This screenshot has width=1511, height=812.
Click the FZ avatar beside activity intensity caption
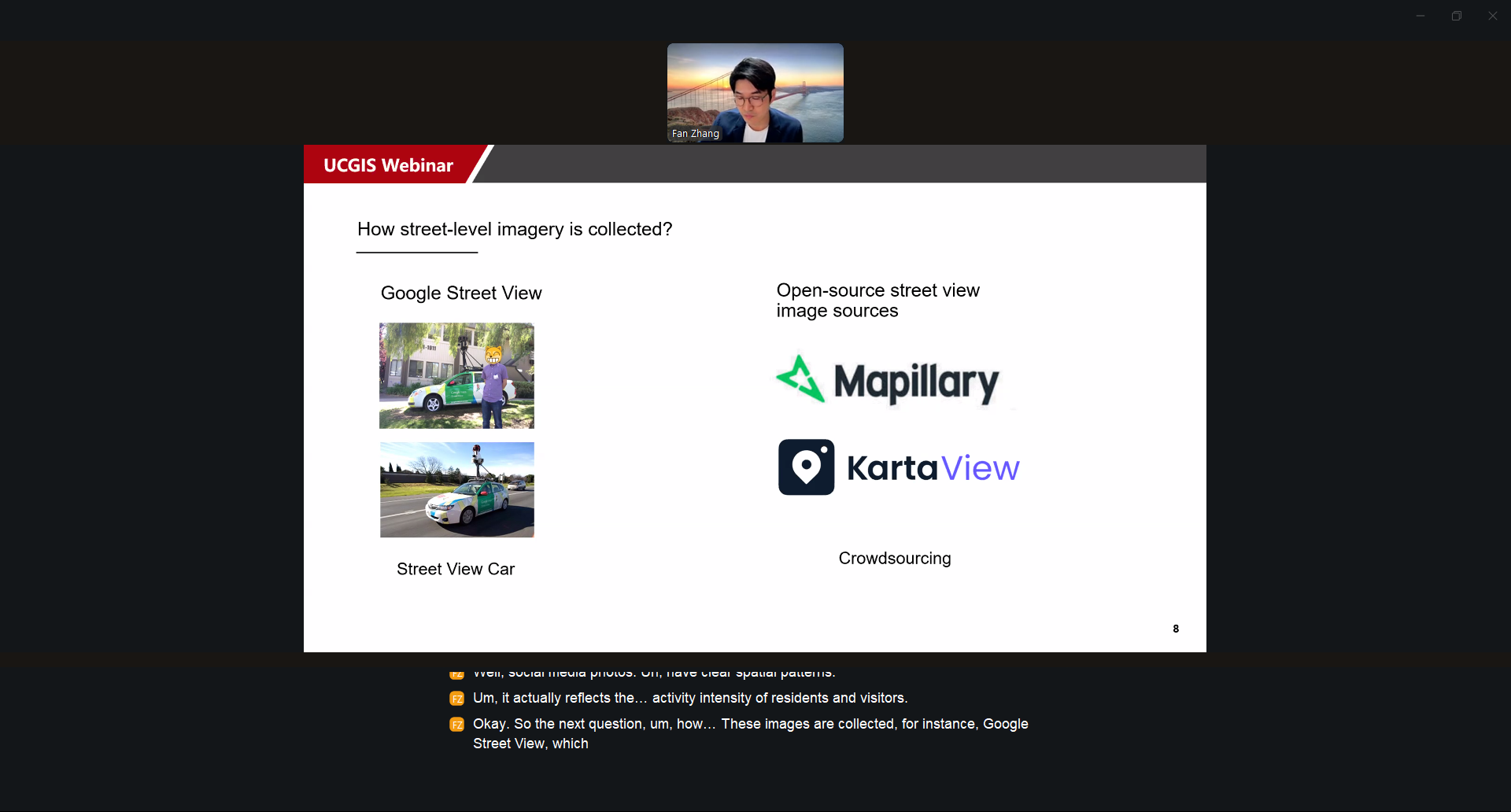(456, 699)
